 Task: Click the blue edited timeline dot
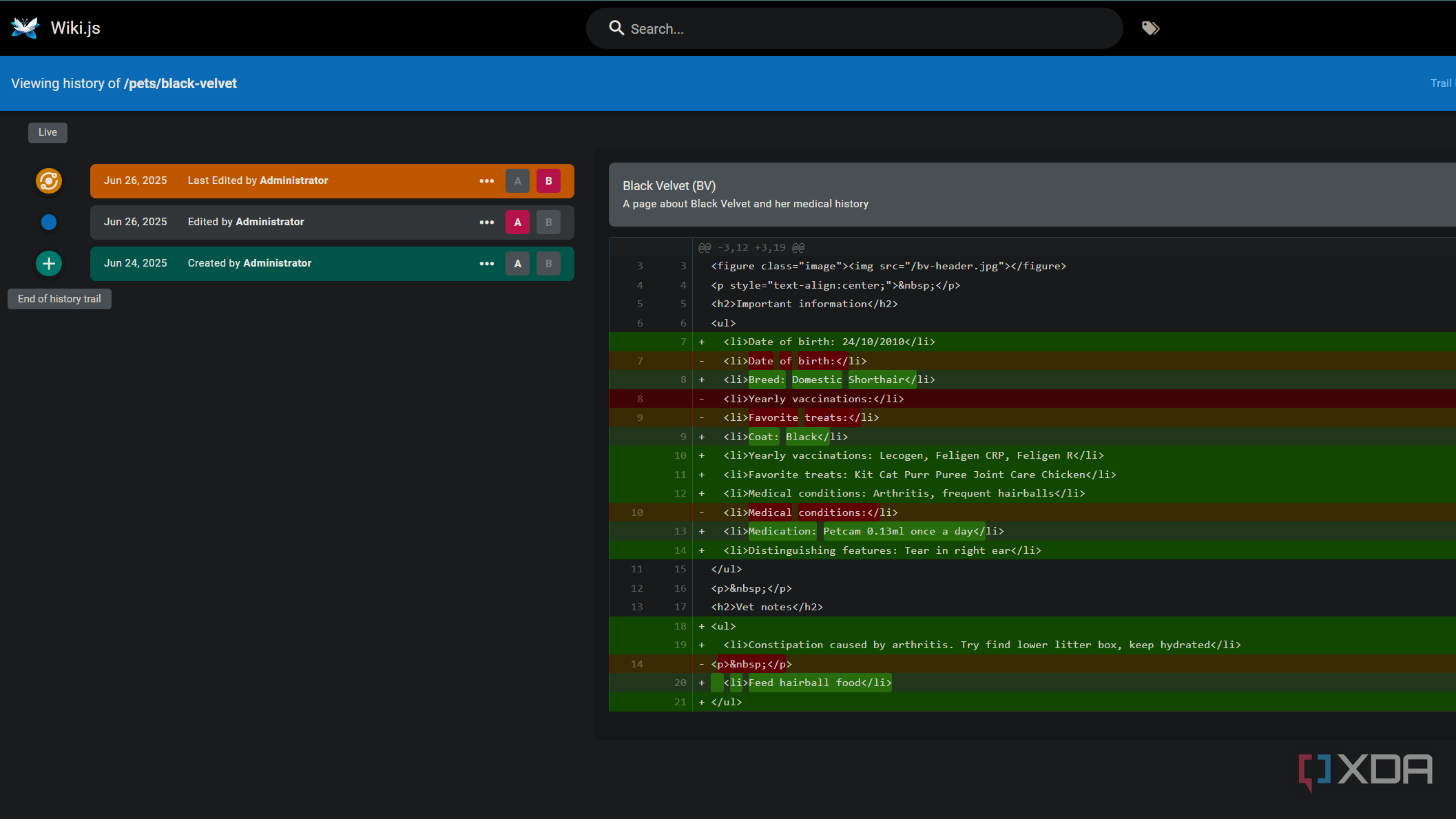[49, 222]
